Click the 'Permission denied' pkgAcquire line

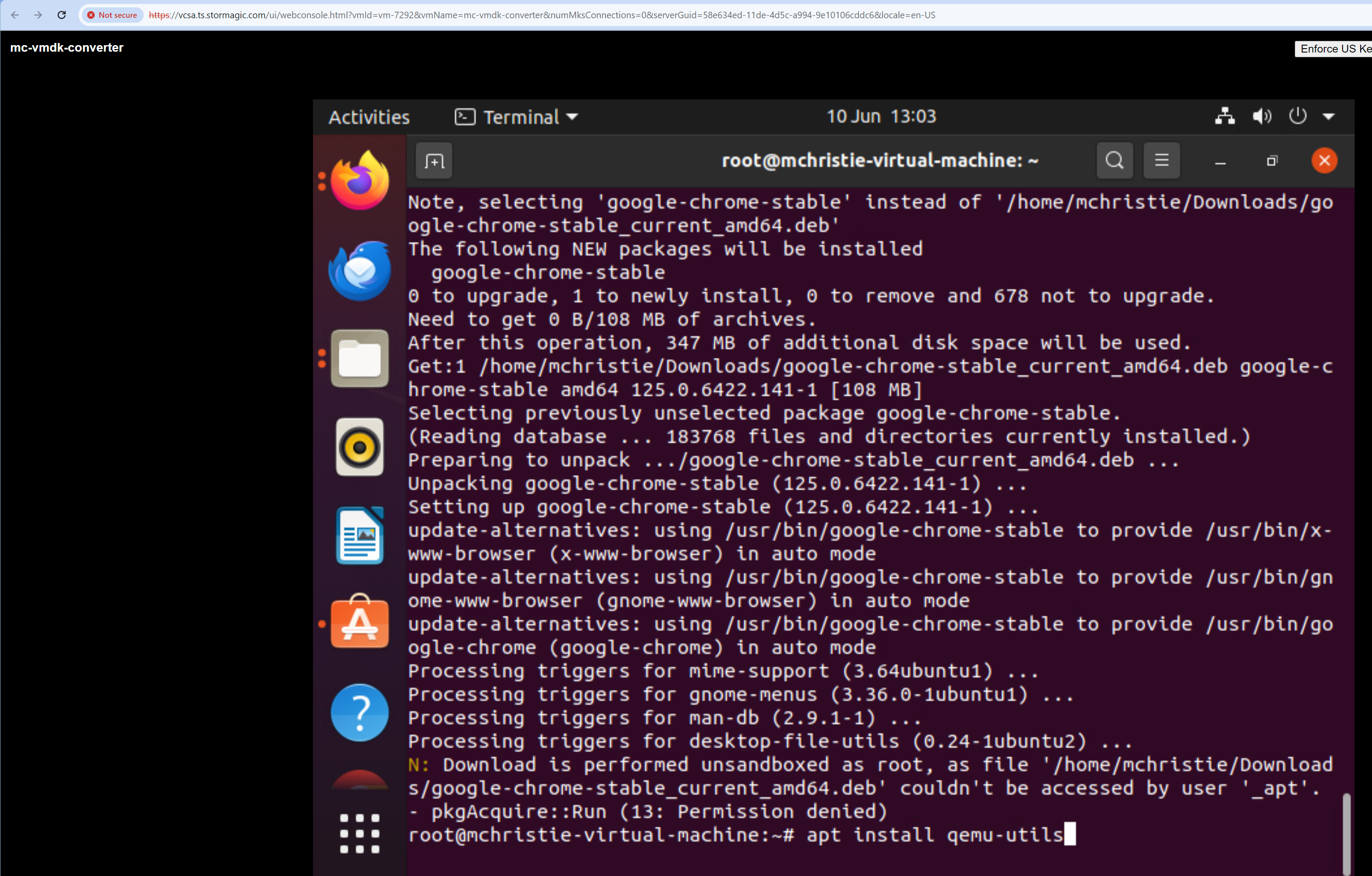tap(648, 812)
